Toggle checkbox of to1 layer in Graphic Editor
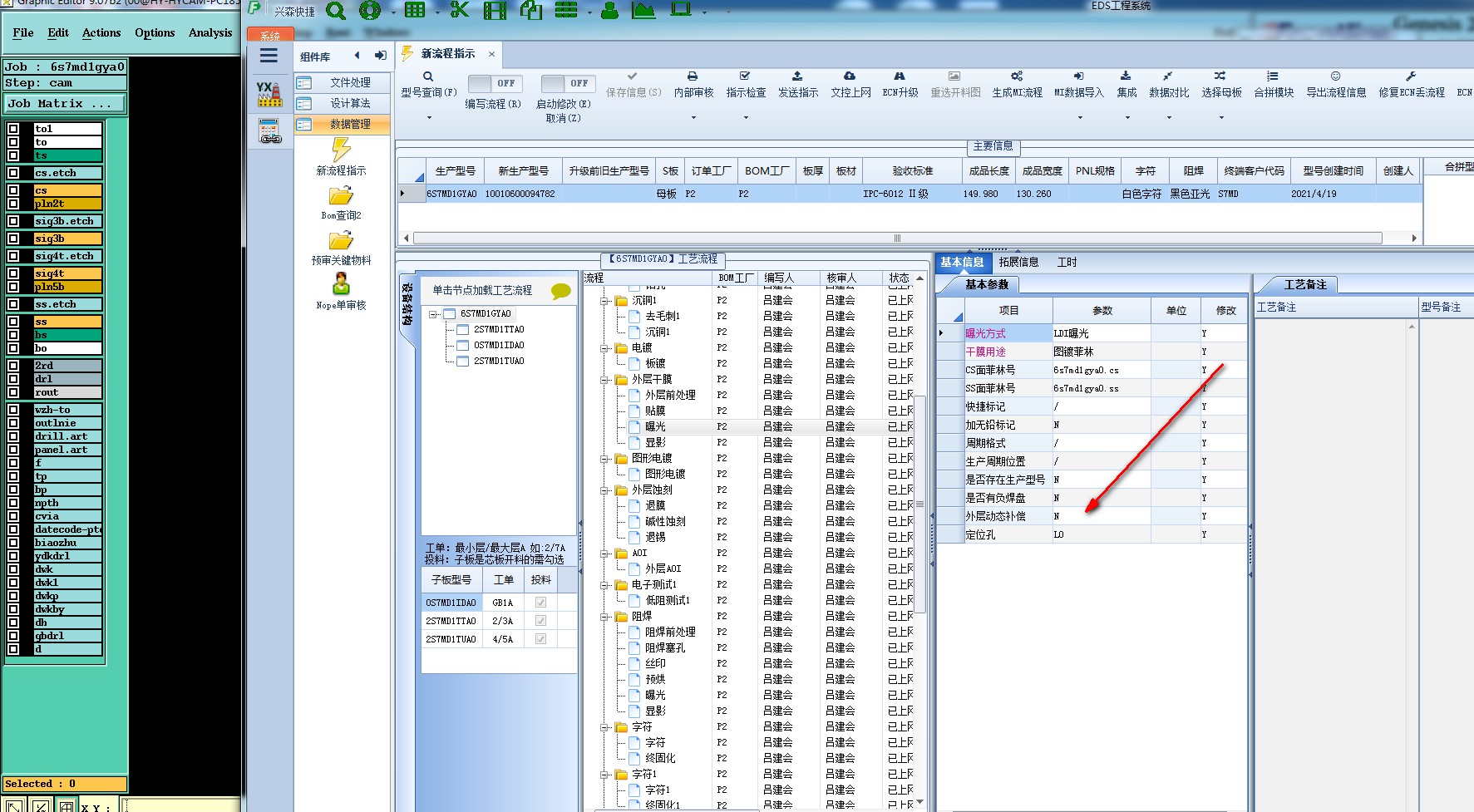 coord(13,129)
